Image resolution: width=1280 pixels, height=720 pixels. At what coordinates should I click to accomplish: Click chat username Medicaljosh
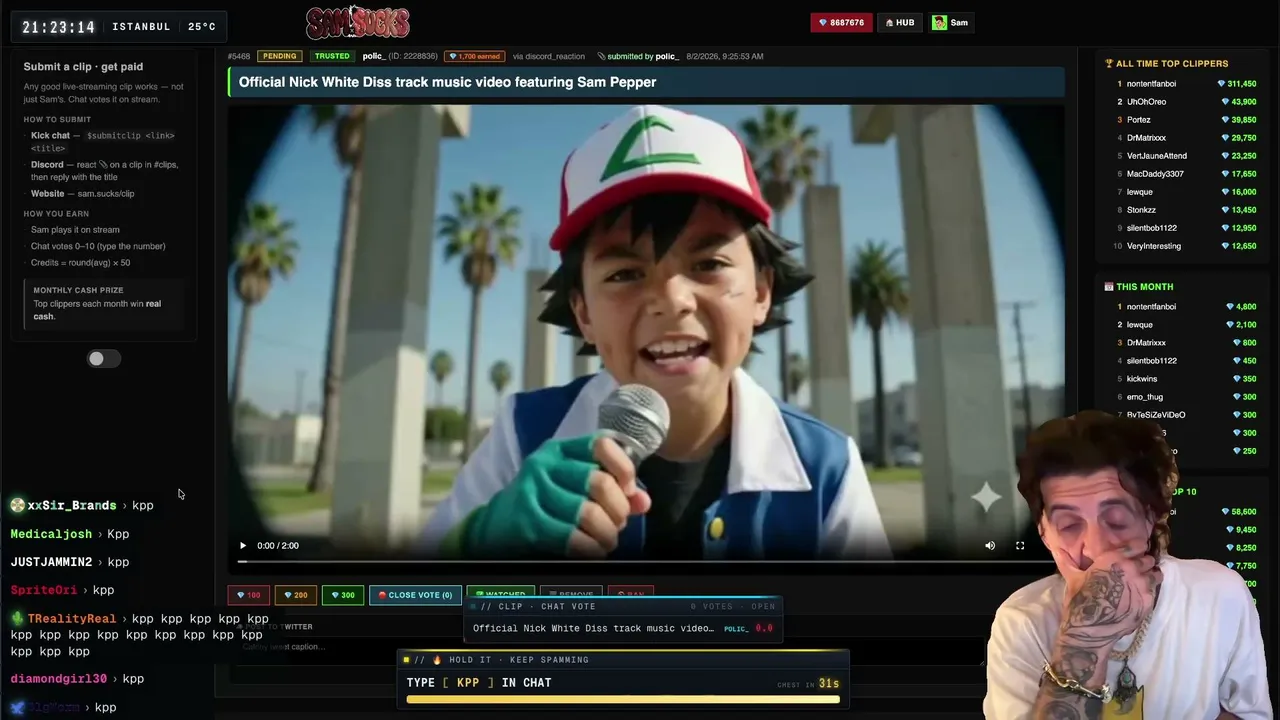click(x=51, y=534)
